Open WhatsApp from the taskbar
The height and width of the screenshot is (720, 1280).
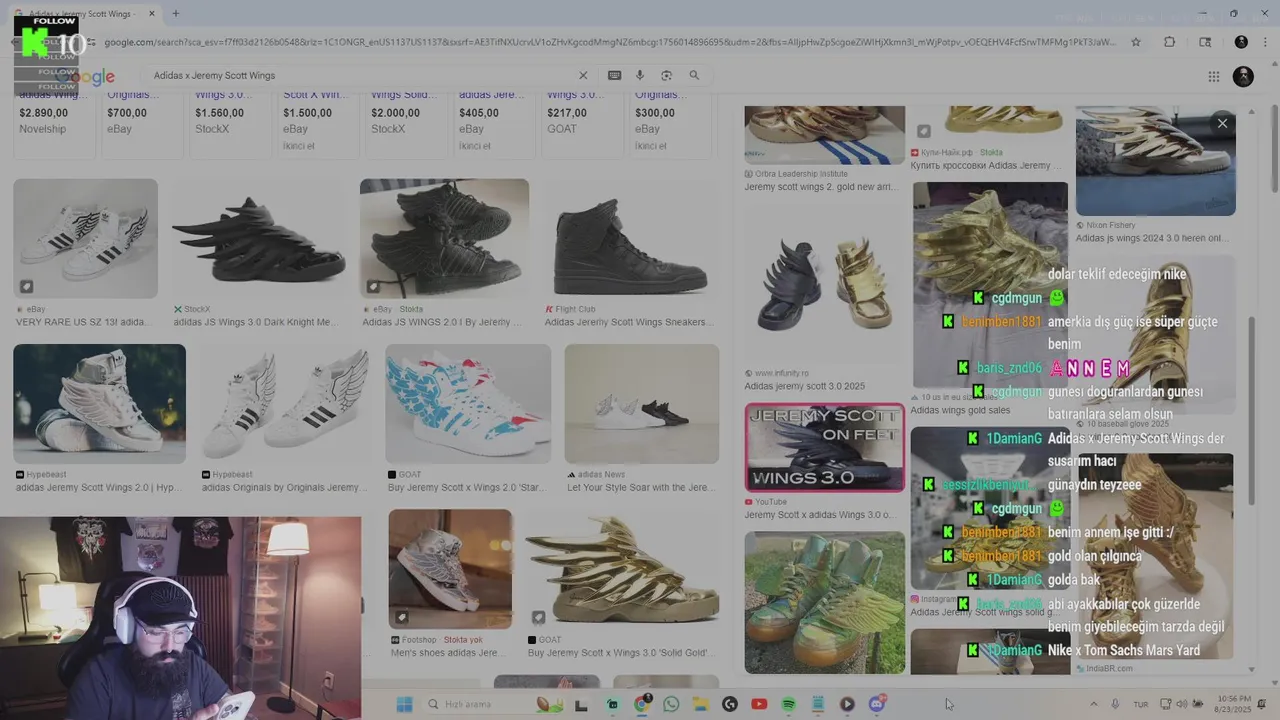pos(671,704)
